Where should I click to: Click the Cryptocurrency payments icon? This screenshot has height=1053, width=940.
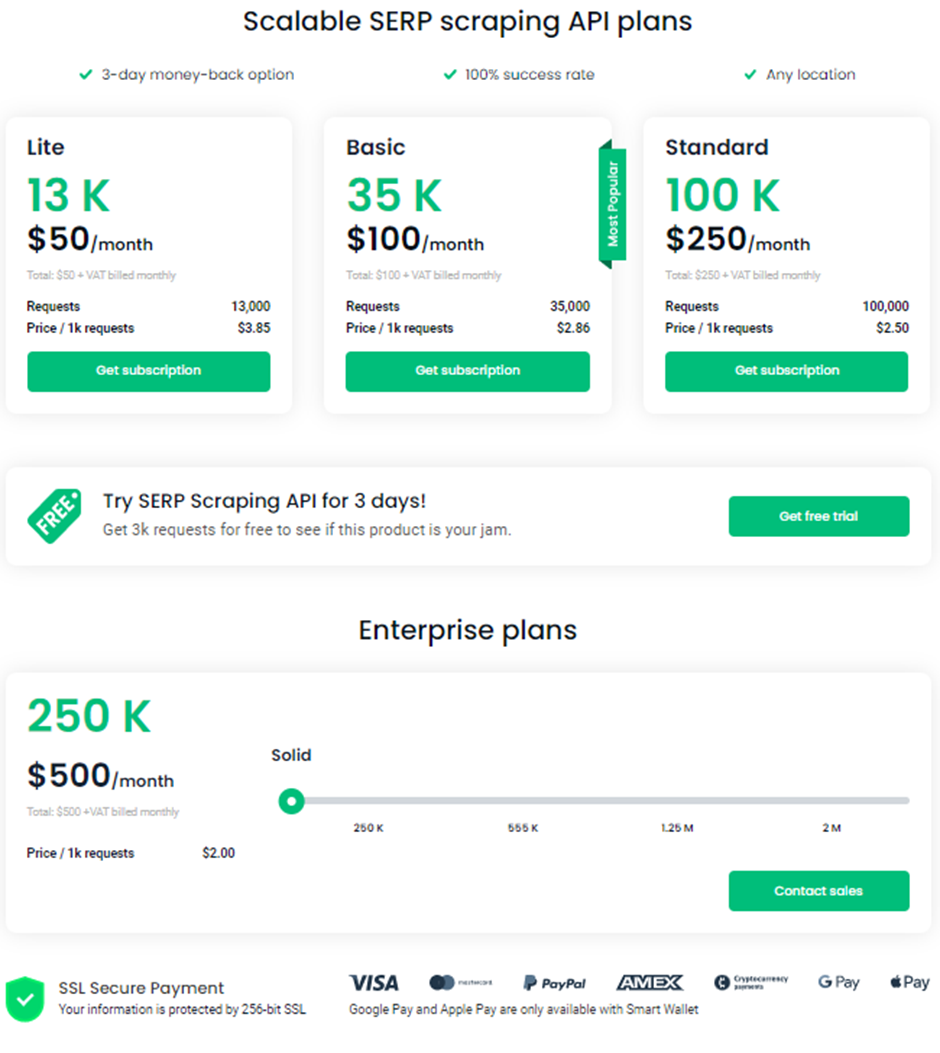751,983
